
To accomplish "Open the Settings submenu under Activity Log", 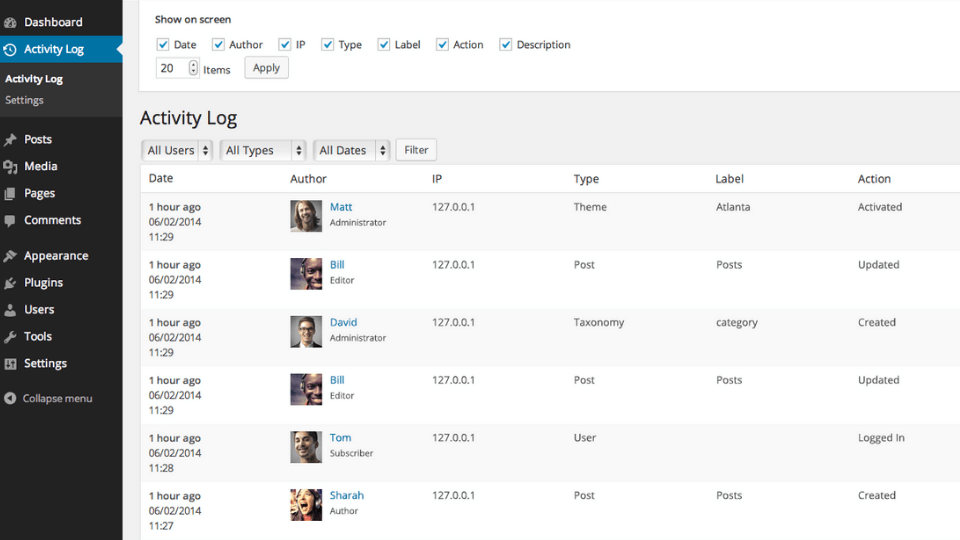I will (x=24, y=100).
